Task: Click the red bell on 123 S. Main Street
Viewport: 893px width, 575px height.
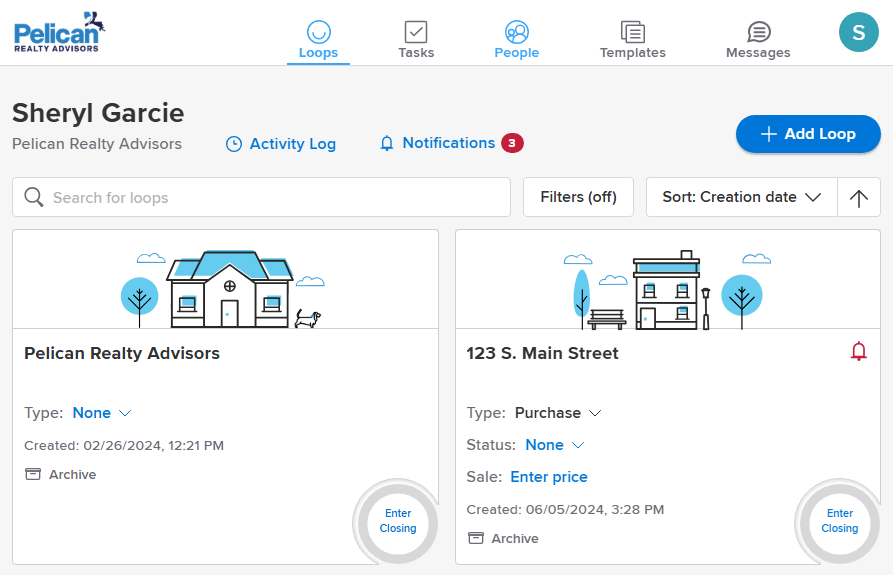Action: click(858, 352)
